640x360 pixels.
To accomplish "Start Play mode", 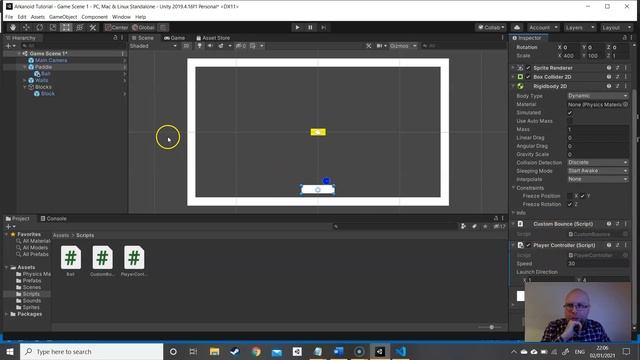I will 297,27.
